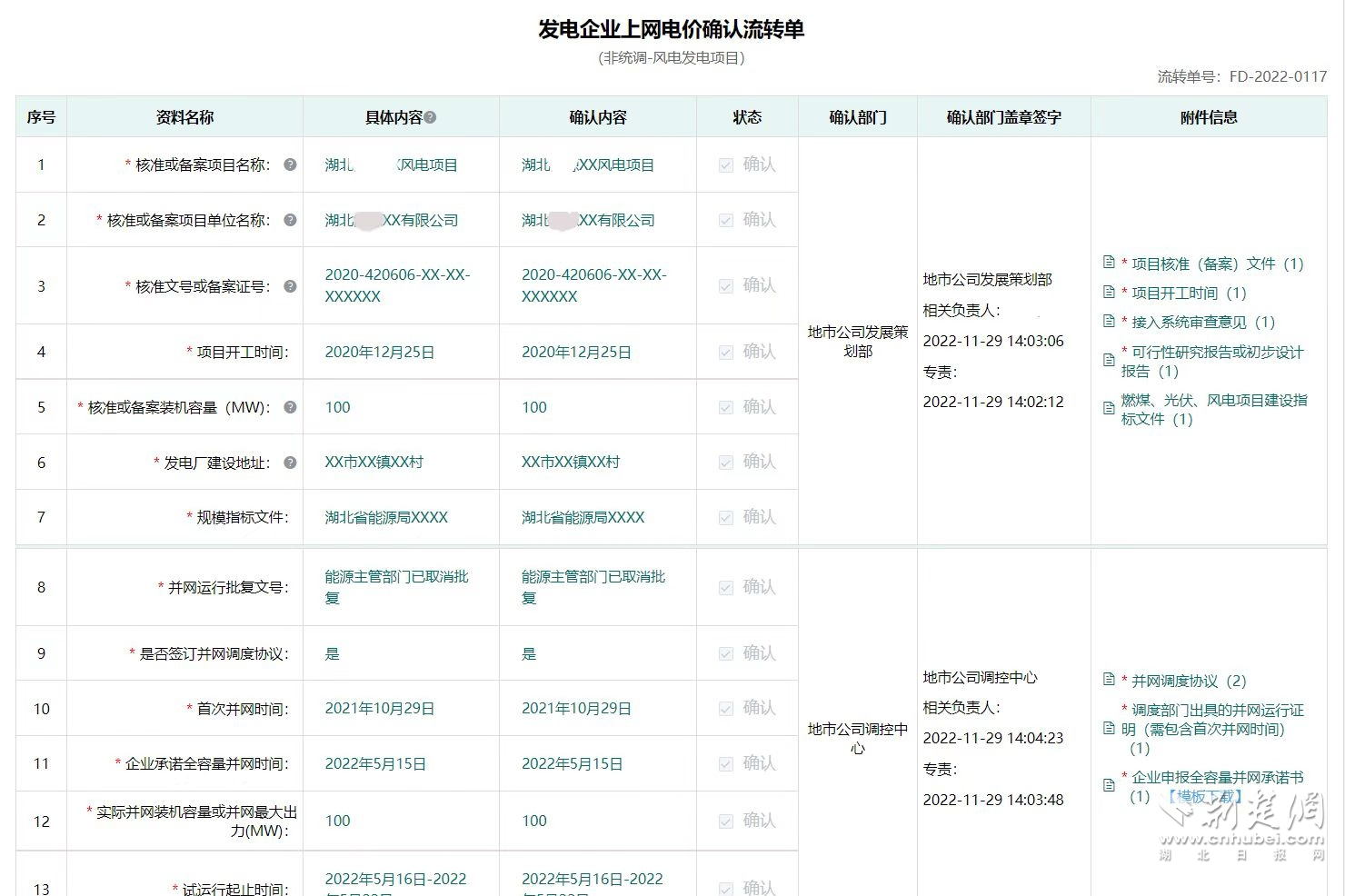1345x896 pixels.
Task: Click help icon beside 发电厂建设地址
Action: point(290,463)
